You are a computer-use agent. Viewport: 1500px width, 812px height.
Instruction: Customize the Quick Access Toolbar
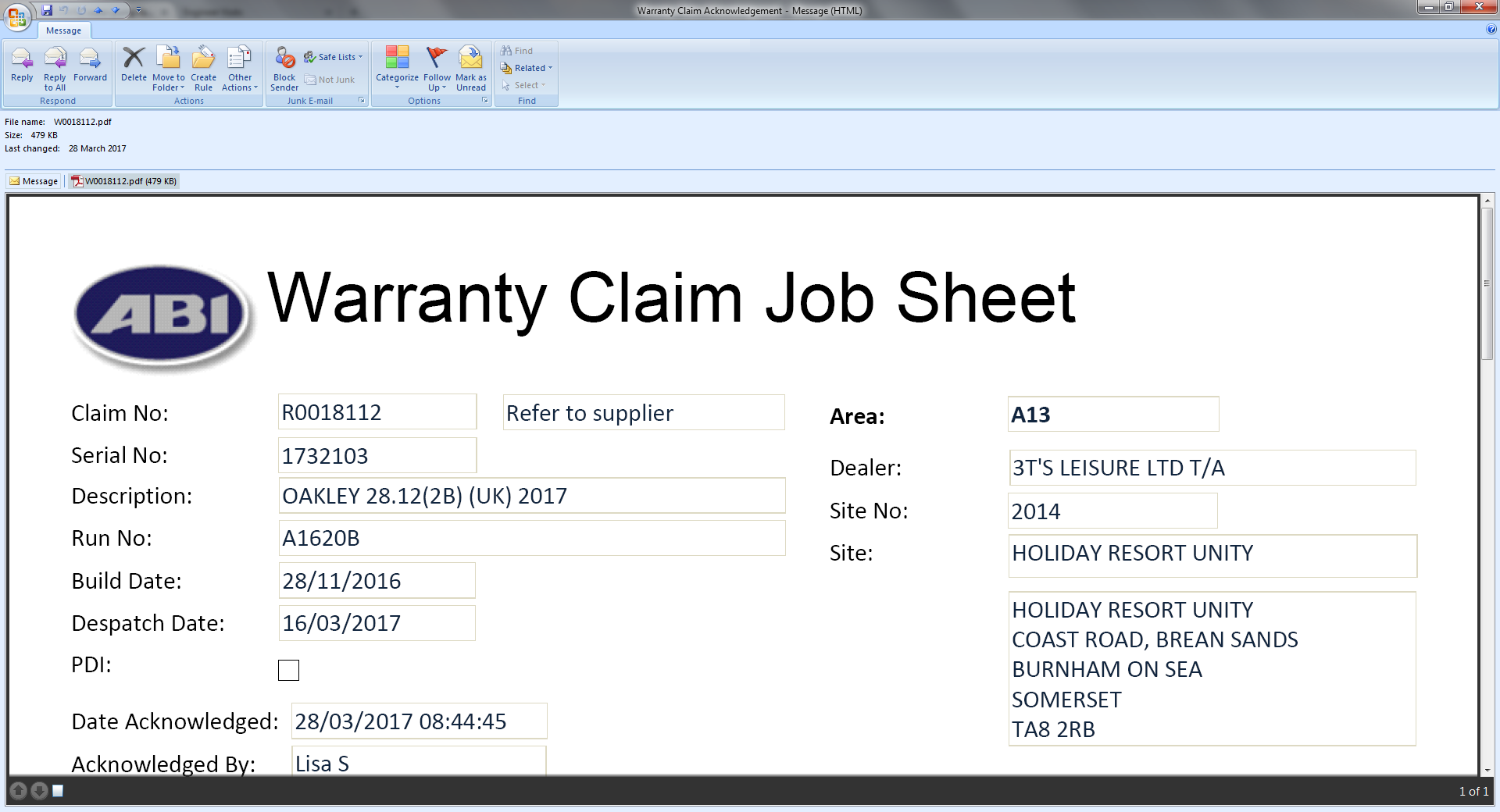138,10
